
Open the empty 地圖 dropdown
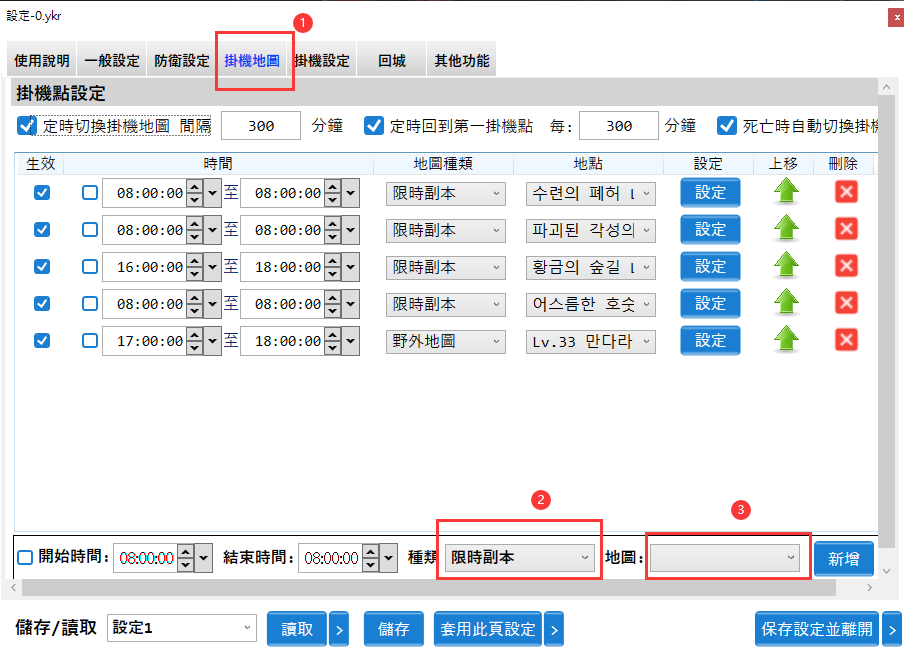(x=724, y=557)
